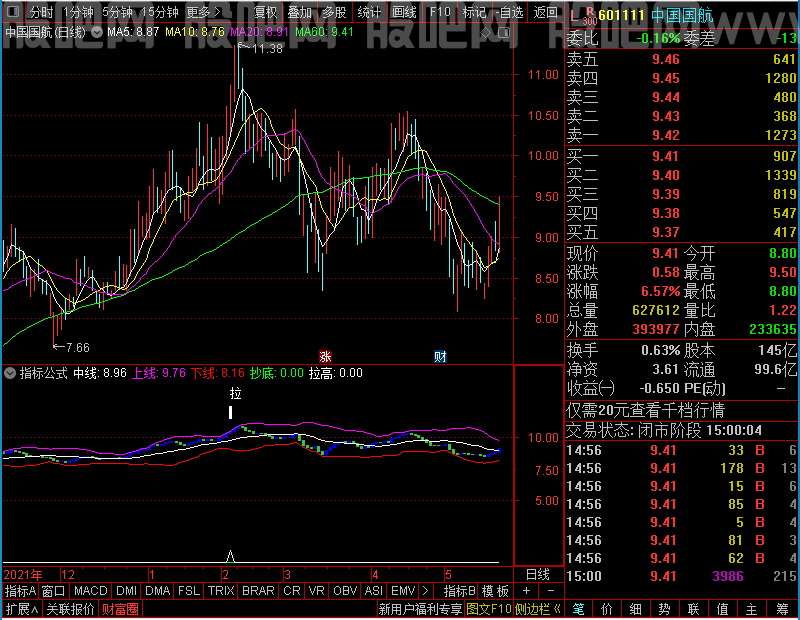Click the L marker icon near stock code
The width and height of the screenshot is (800, 620).
(x=574, y=16)
